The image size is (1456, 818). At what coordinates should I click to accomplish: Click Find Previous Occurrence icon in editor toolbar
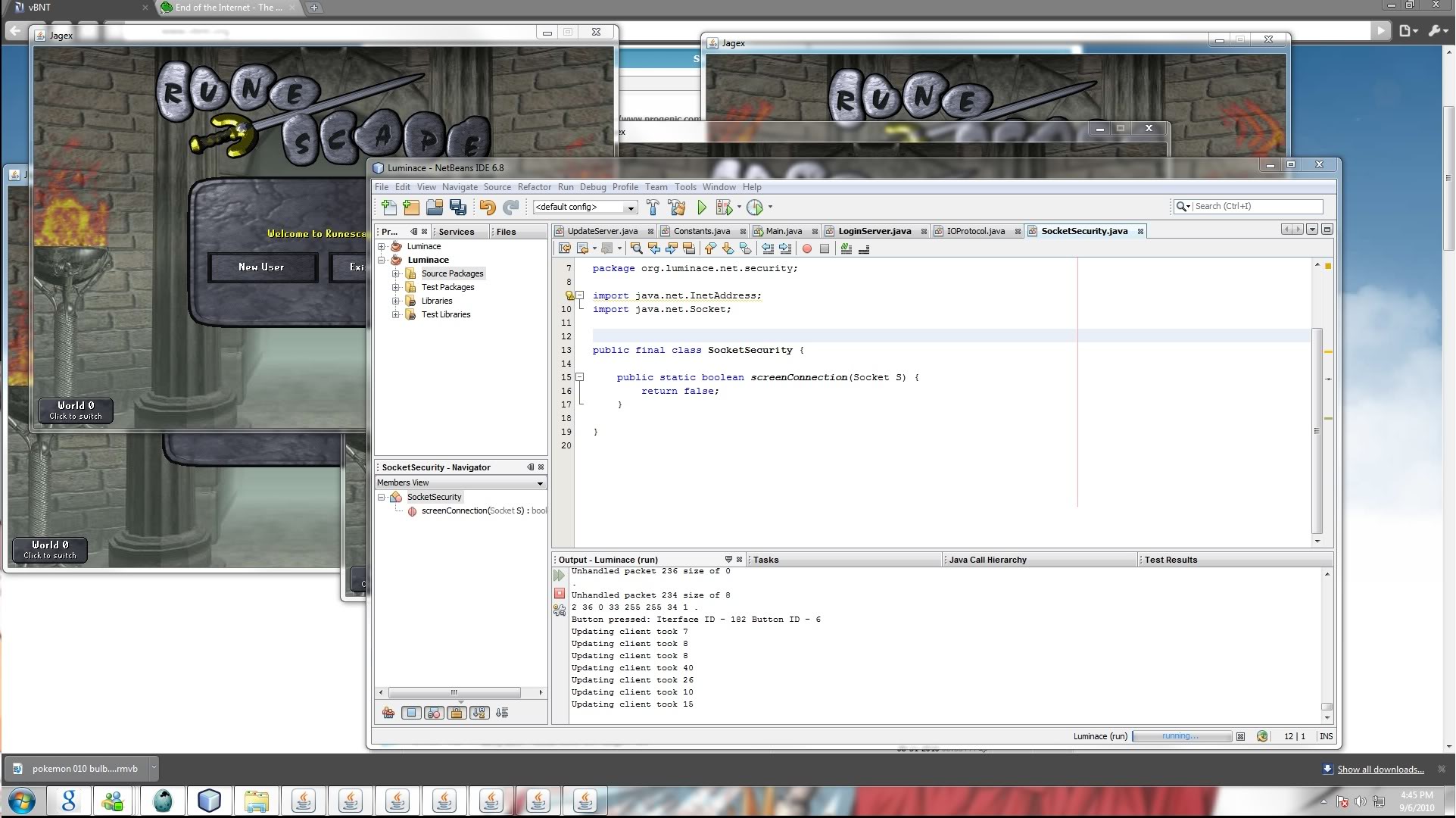[654, 248]
